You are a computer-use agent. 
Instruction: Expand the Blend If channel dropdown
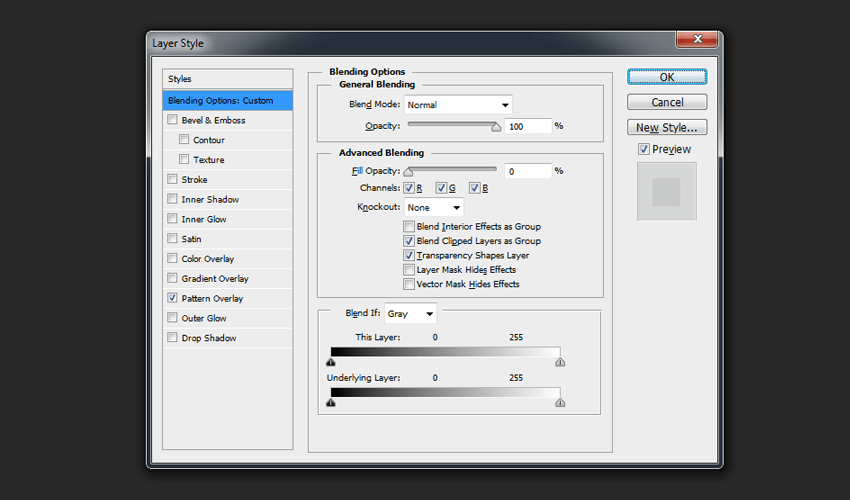[x=411, y=314]
